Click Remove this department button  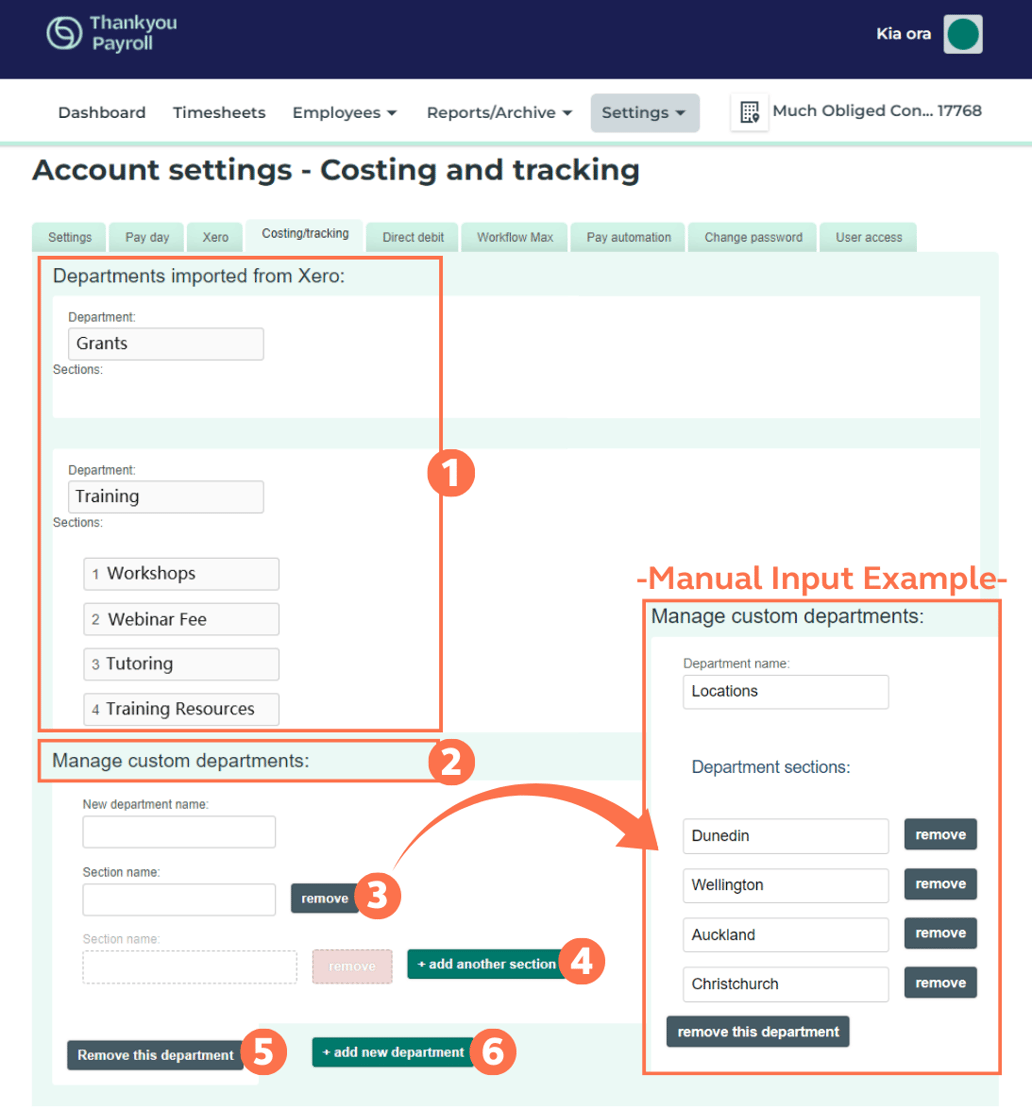click(155, 1052)
